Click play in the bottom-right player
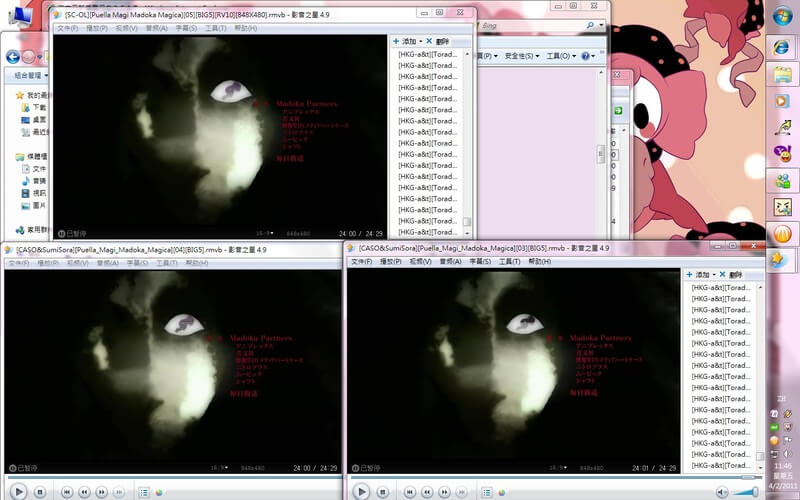This screenshot has height=500, width=800. click(361, 491)
